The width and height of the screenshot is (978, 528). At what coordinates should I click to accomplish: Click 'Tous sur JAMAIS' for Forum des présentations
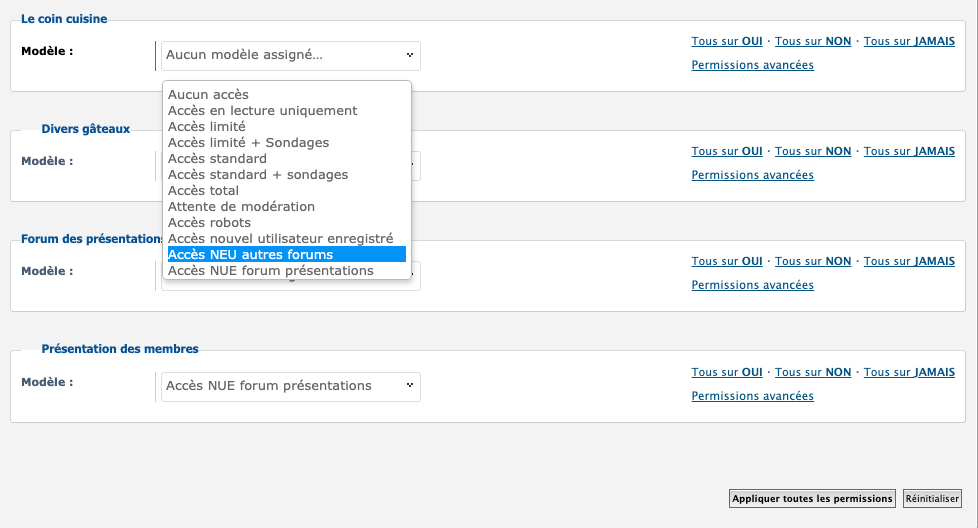909,262
